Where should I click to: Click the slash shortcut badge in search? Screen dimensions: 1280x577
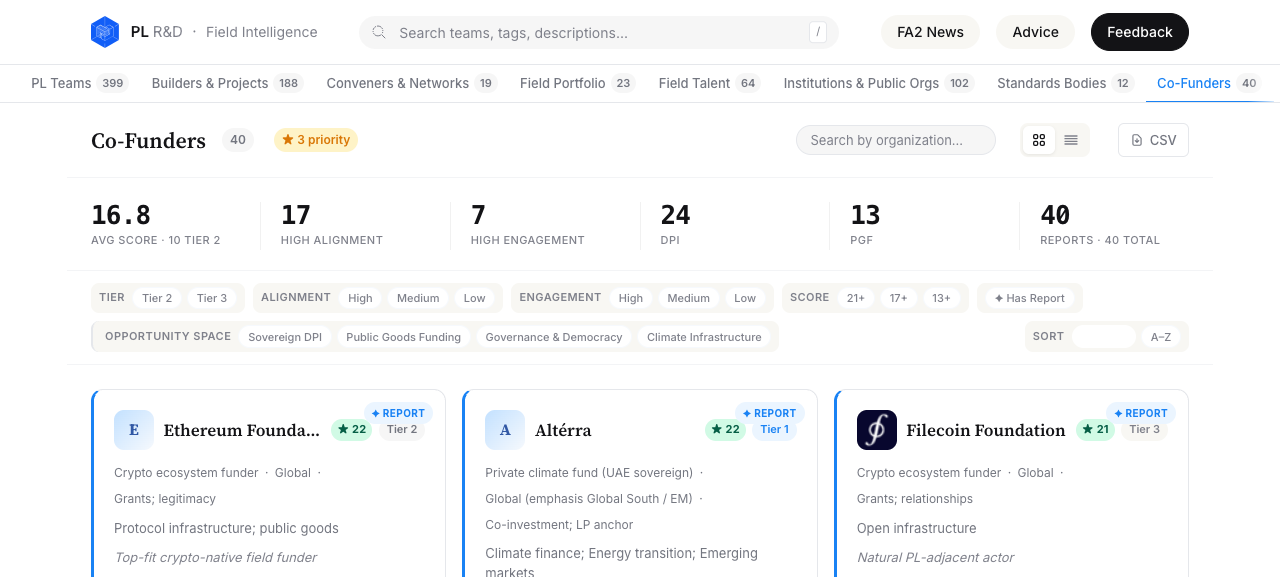[x=819, y=32]
